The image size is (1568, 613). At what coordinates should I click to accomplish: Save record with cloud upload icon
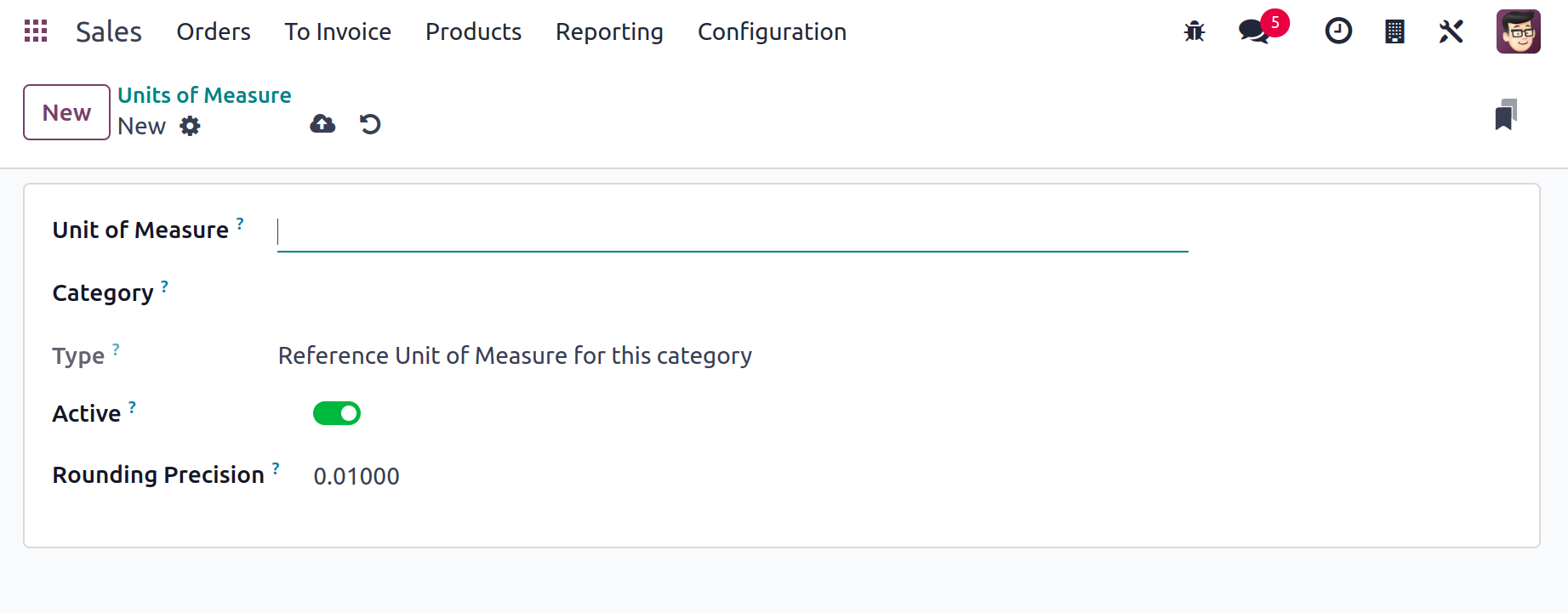(322, 124)
